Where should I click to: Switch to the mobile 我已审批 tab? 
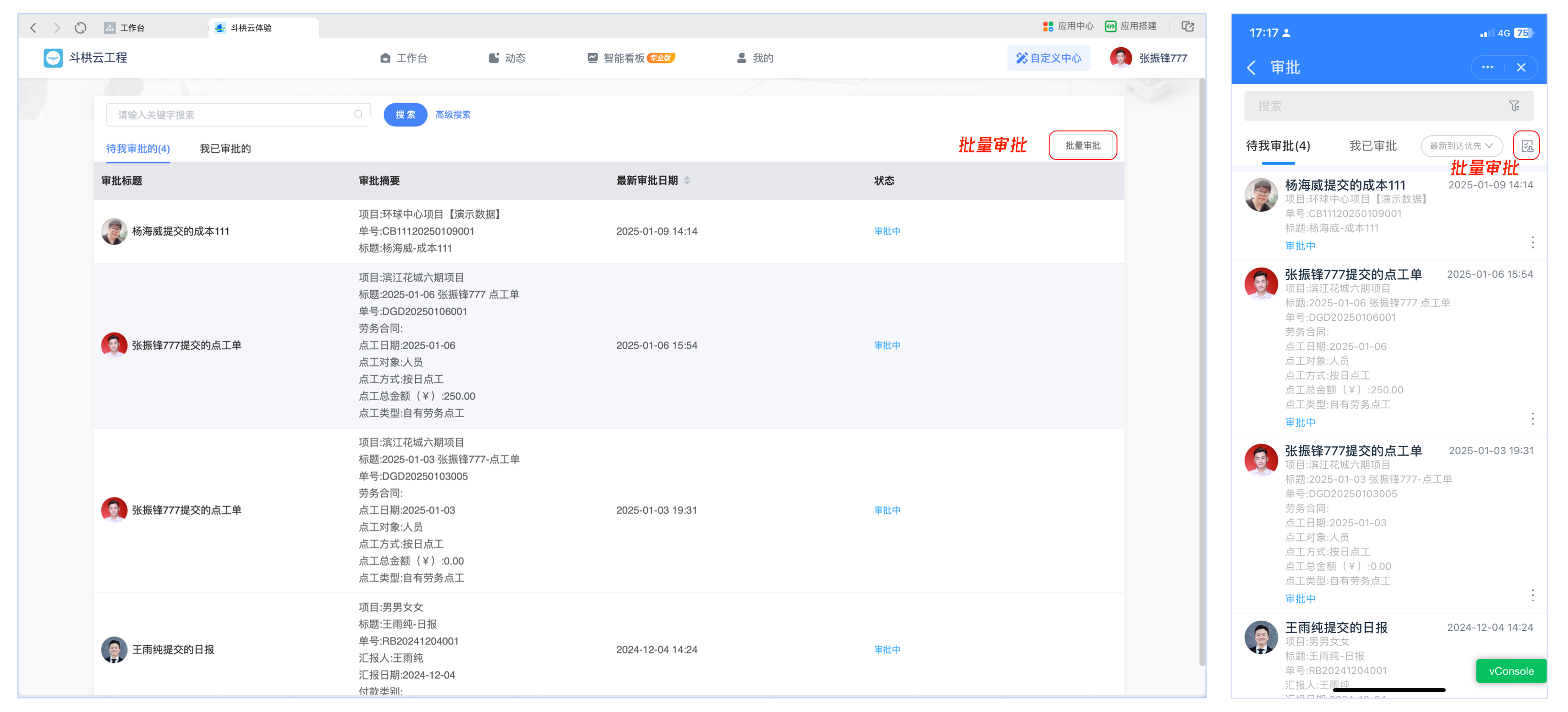coord(1373,146)
